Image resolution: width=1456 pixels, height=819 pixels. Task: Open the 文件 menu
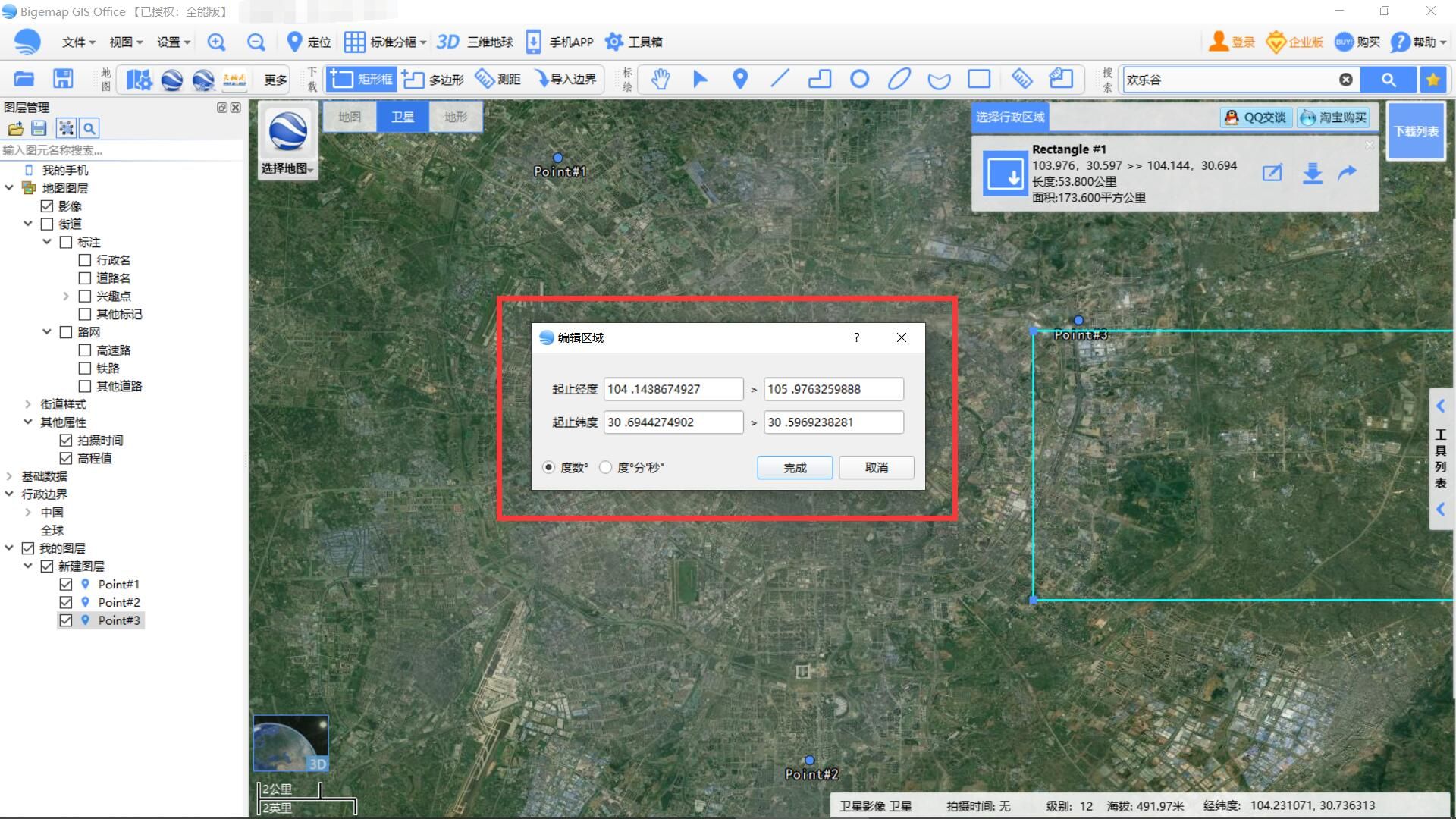click(x=78, y=42)
